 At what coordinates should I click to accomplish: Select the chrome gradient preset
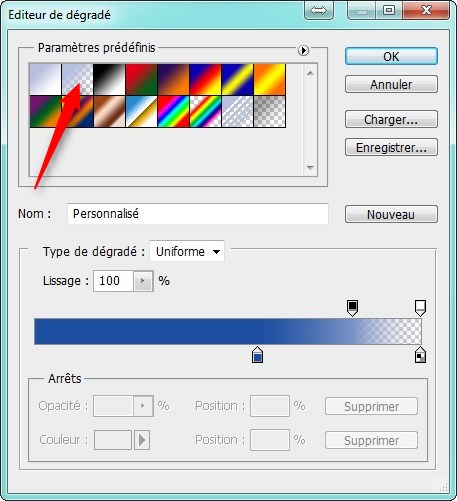point(141,111)
